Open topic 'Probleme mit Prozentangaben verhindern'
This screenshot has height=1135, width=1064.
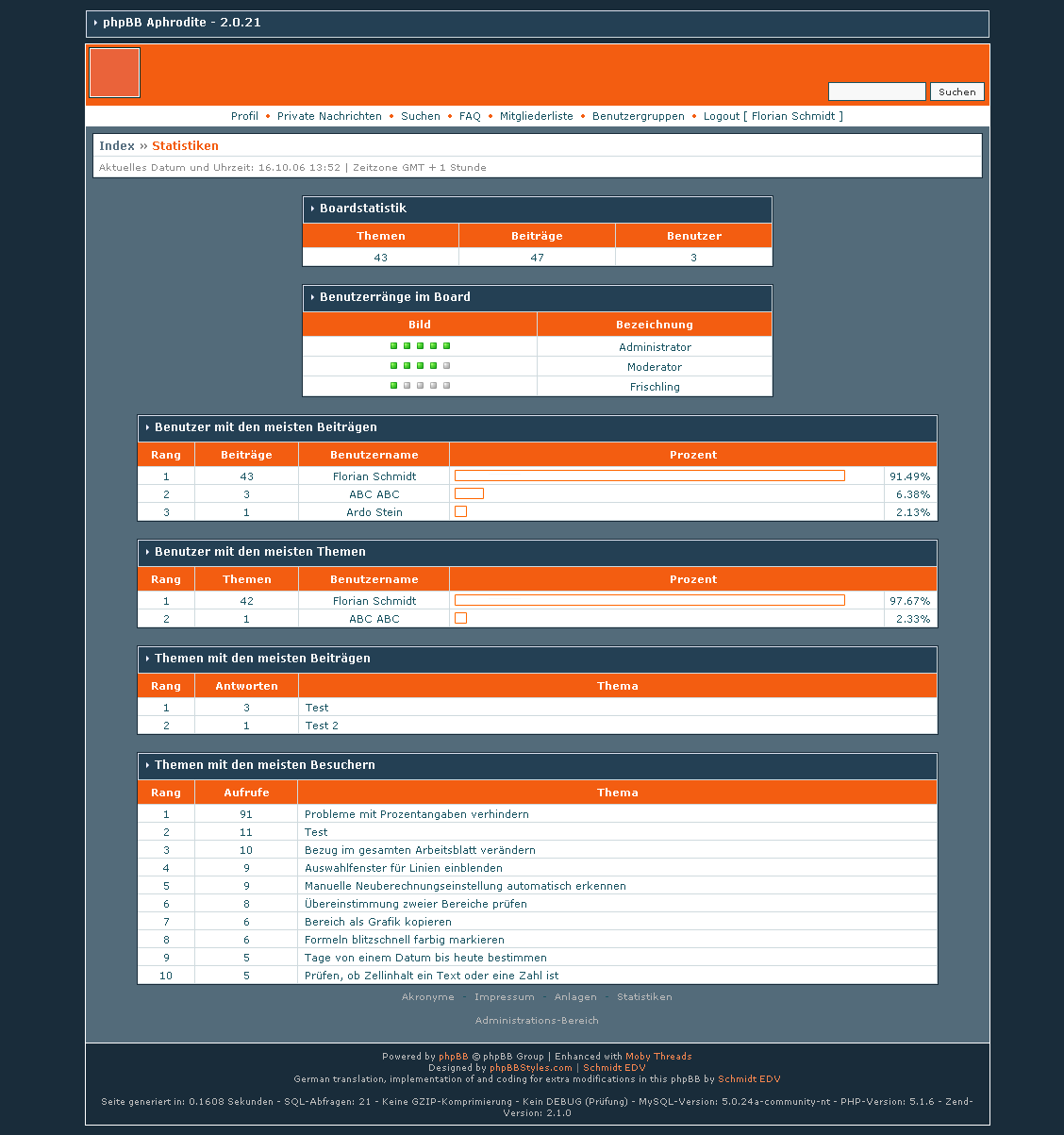(416, 814)
